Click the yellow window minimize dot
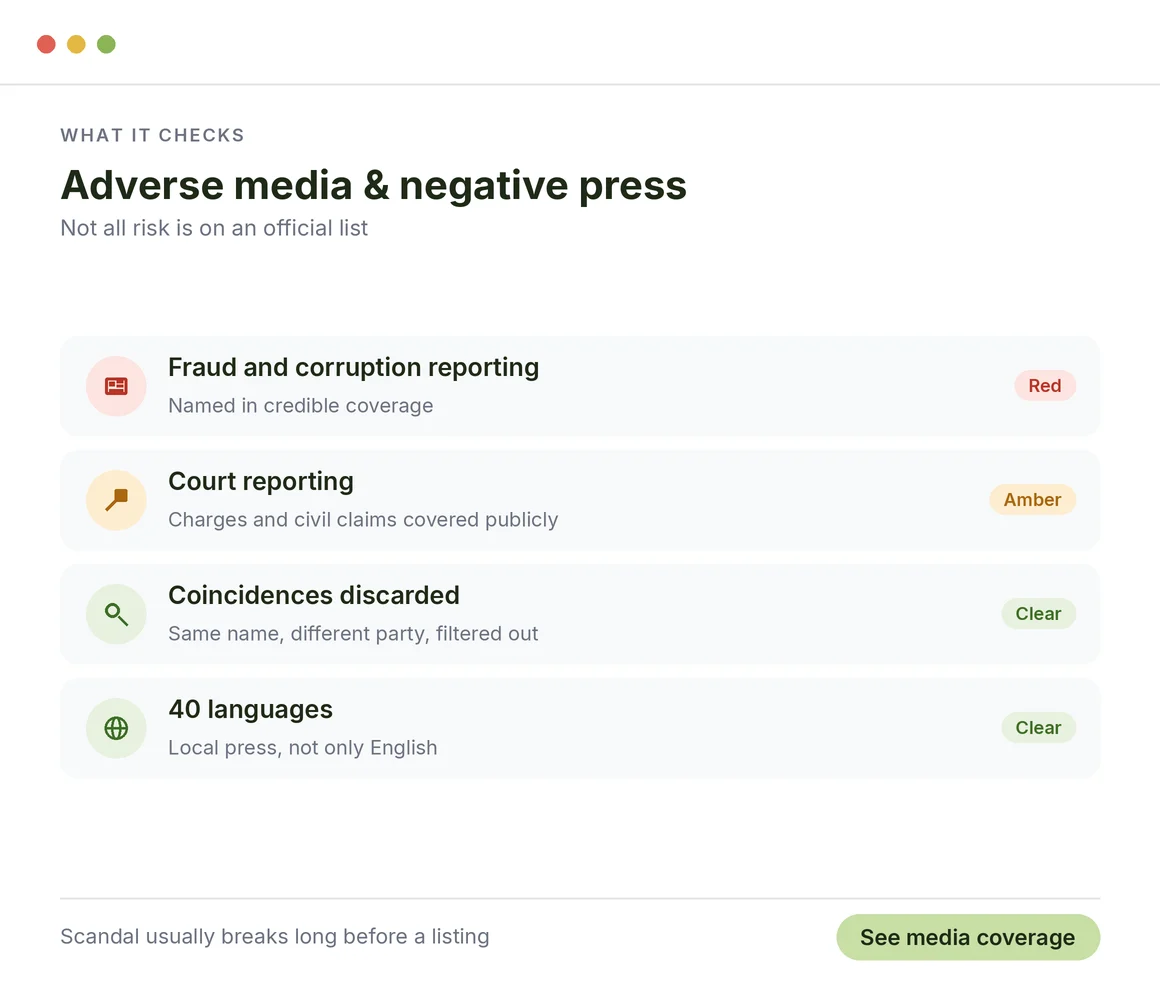The image size is (1160, 1000). pos(76,44)
